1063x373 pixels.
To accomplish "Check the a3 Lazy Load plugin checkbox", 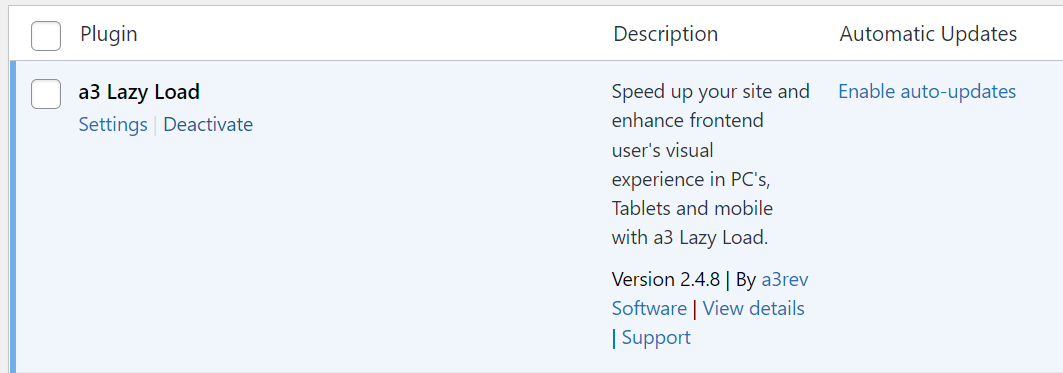I will click(x=46, y=94).
